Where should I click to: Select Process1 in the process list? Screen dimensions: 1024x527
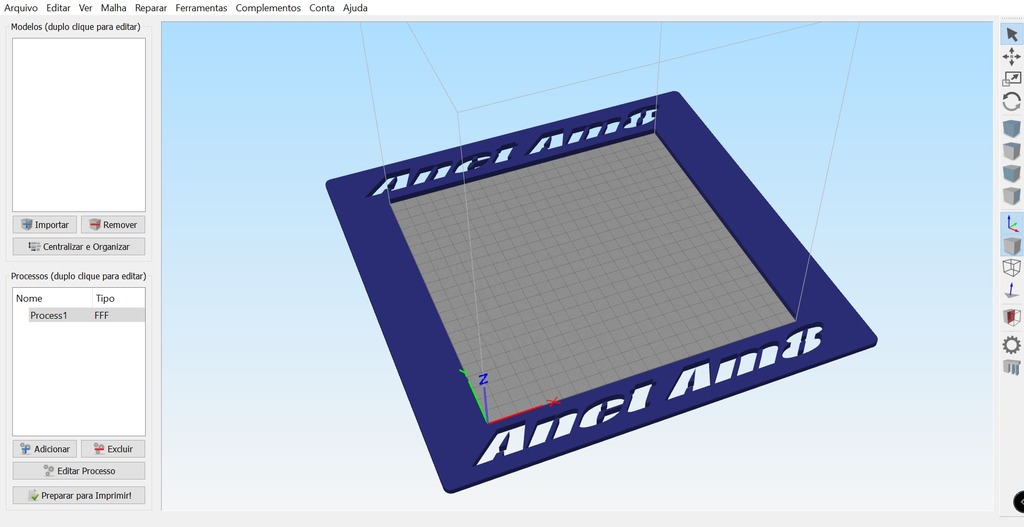point(49,315)
